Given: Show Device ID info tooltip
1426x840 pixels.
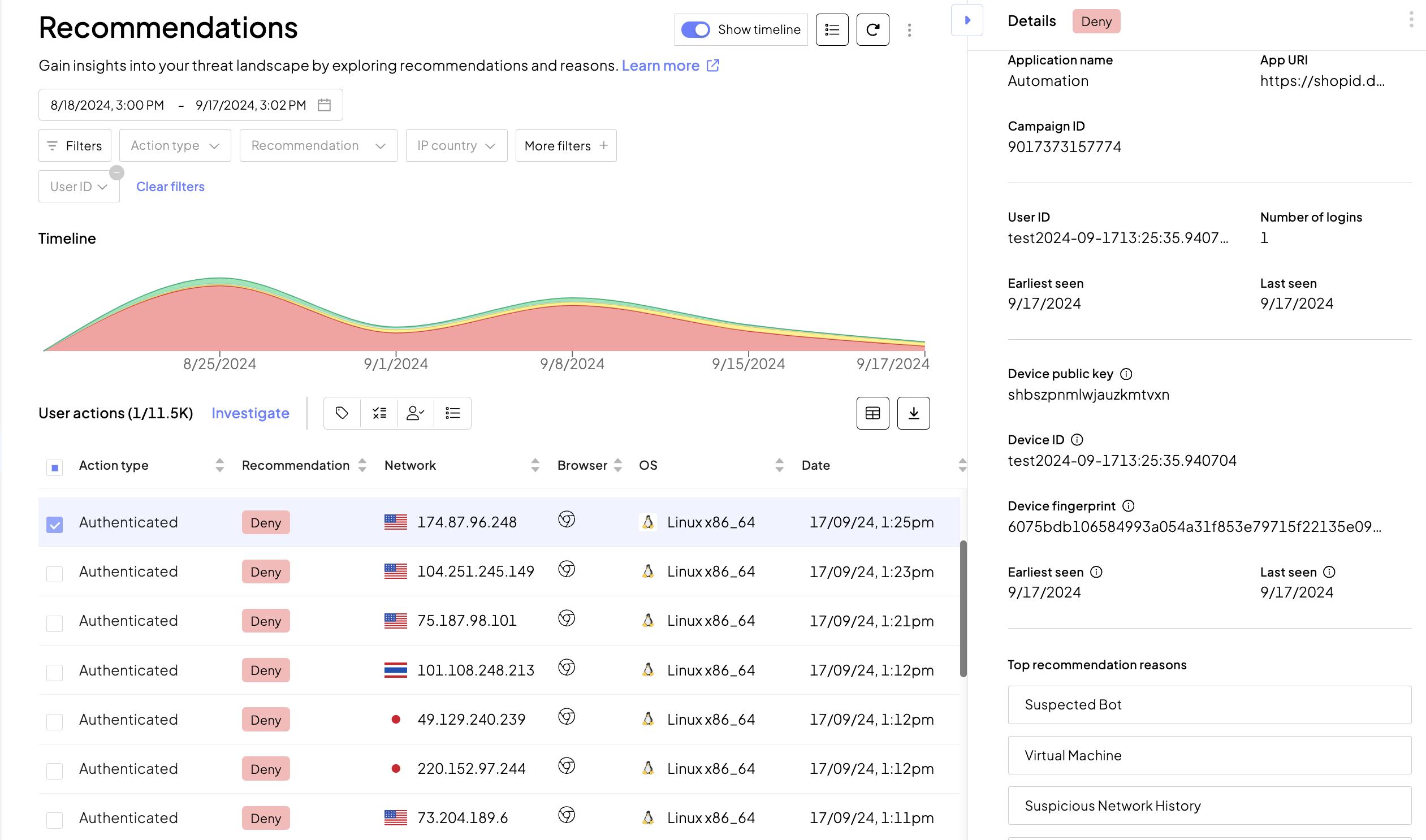Looking at the screenshot, I should (x=1077, y=440).
